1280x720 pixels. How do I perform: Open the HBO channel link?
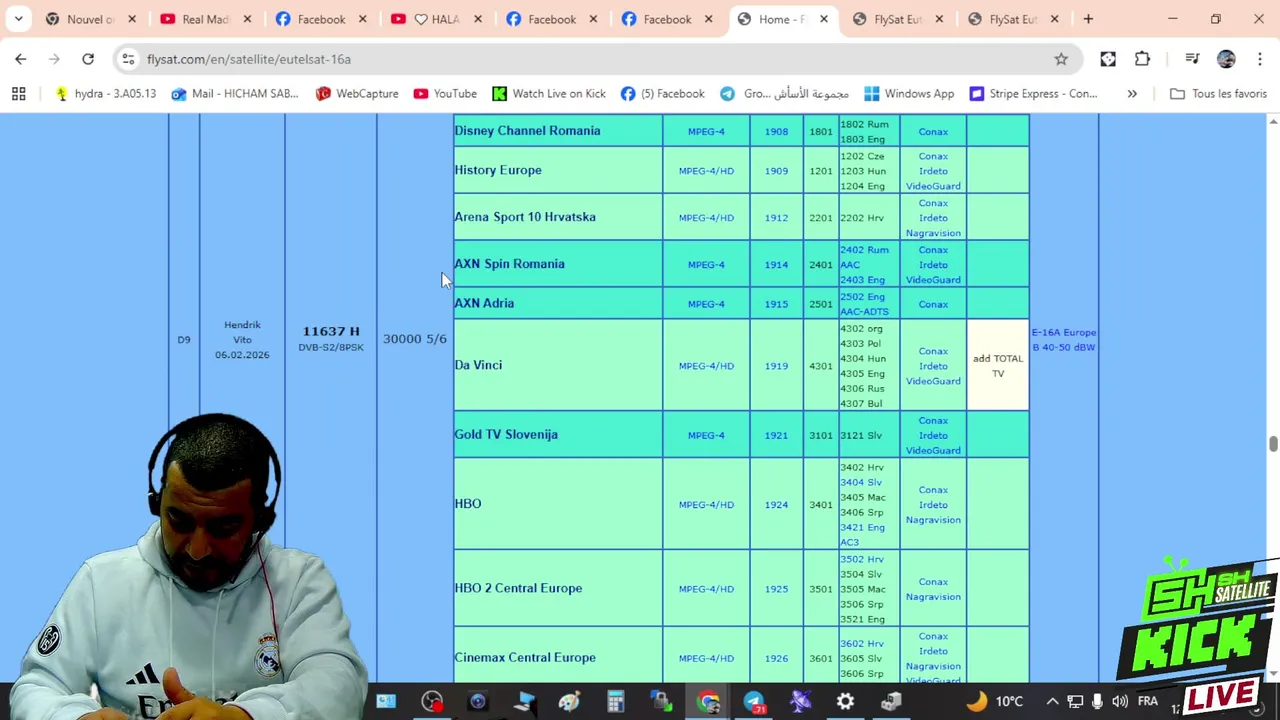(468, 504)
